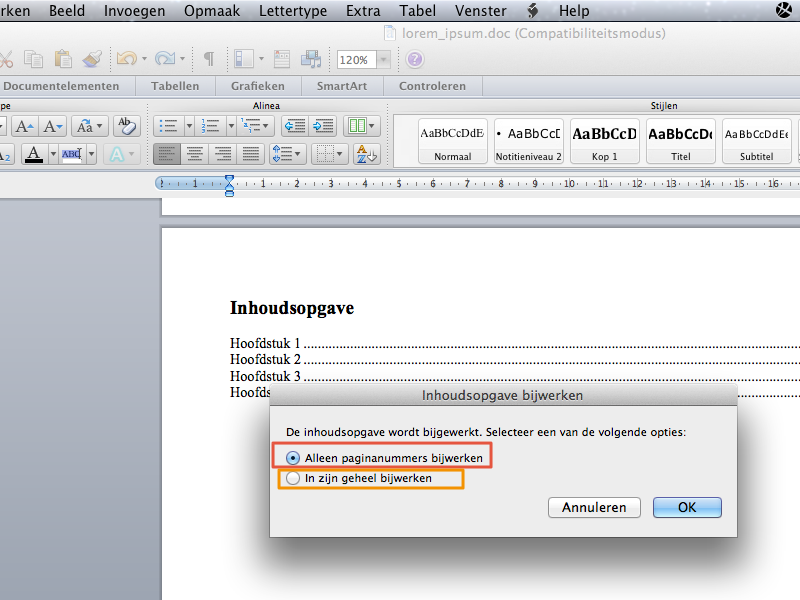Clear formatting with the eraser icon
This screenshot has height=600, width=800.
pyautogui.click(x=126, y=126)
